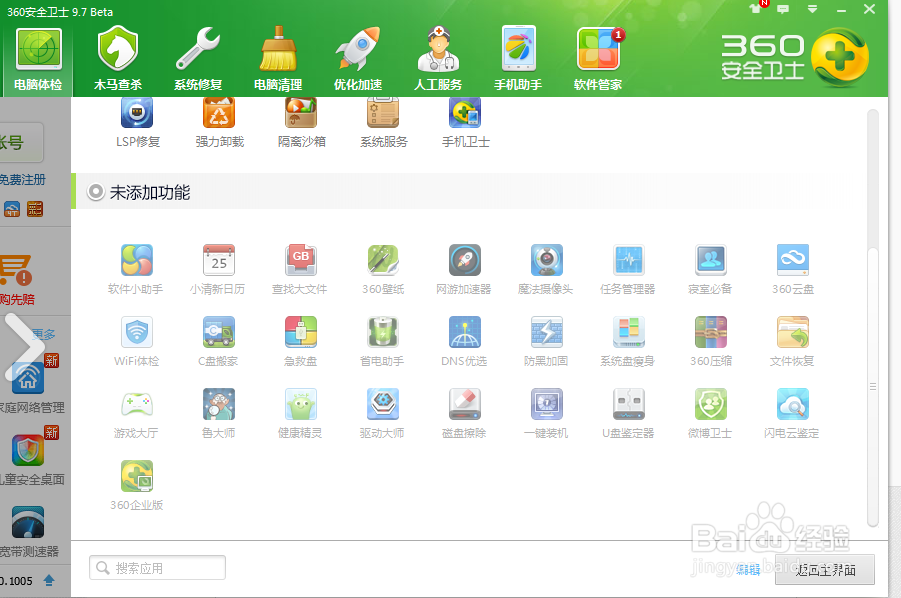Switch to the 木马查杀 tab
The height and width of the screenshot is (598, 901).
[x=118, y=60]
